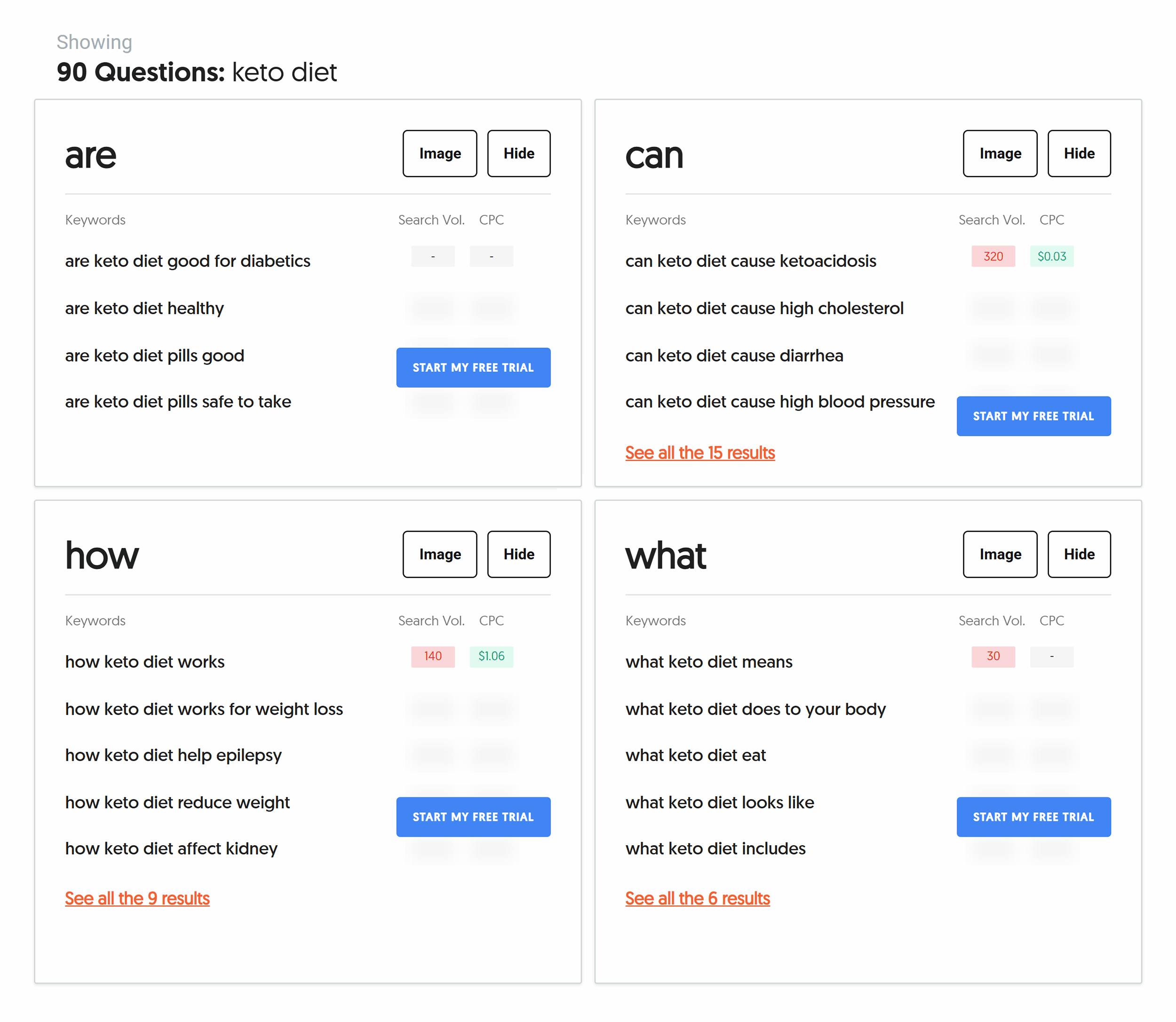Click Search Vol. header in 'what' card
The height and width of the screenshot is (1022, 1176).
[992, 621]
